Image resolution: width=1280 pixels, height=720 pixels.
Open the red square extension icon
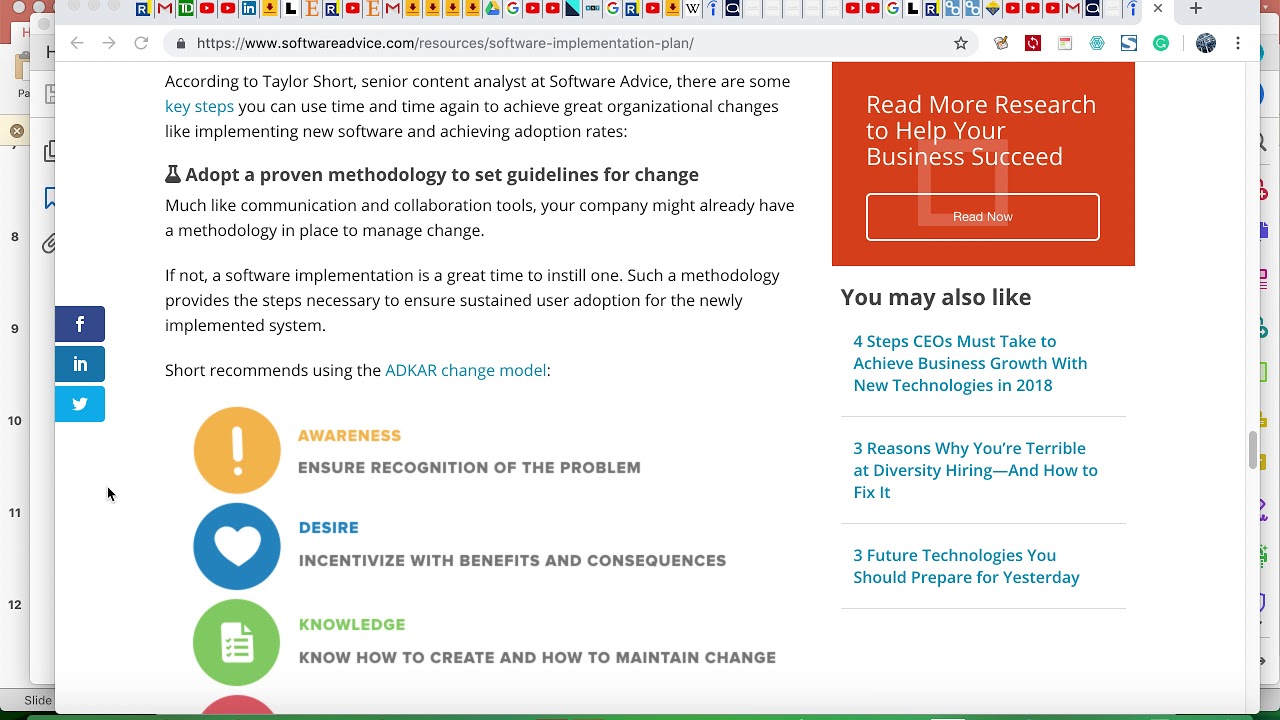1033,43
